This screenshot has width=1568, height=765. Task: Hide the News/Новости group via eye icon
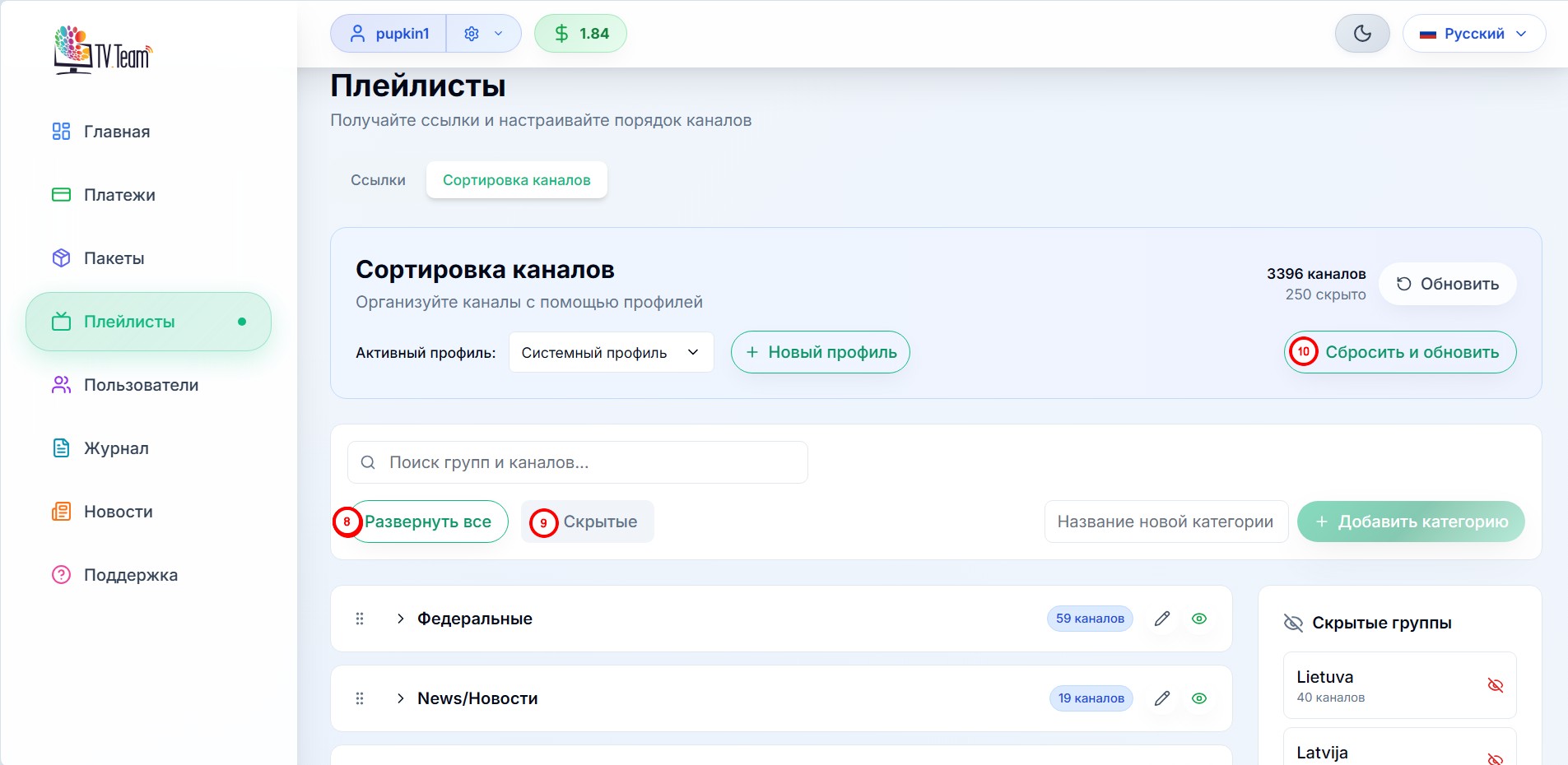(1198, 698)
